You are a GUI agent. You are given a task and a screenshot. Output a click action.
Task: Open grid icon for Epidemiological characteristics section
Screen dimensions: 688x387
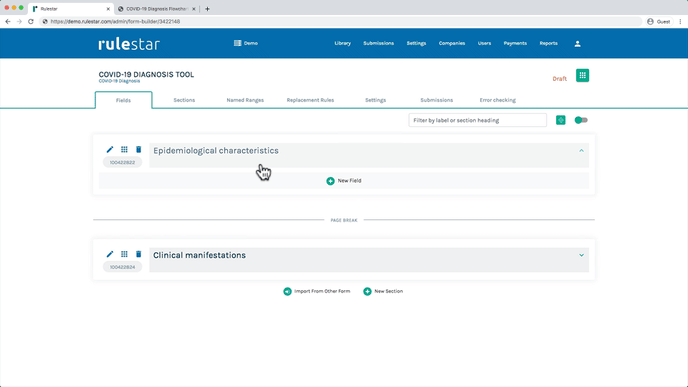tap(124, 150)
